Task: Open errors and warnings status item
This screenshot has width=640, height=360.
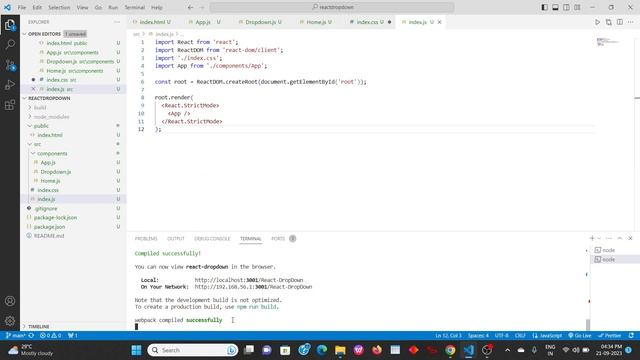Action: (x=51, y=336)
